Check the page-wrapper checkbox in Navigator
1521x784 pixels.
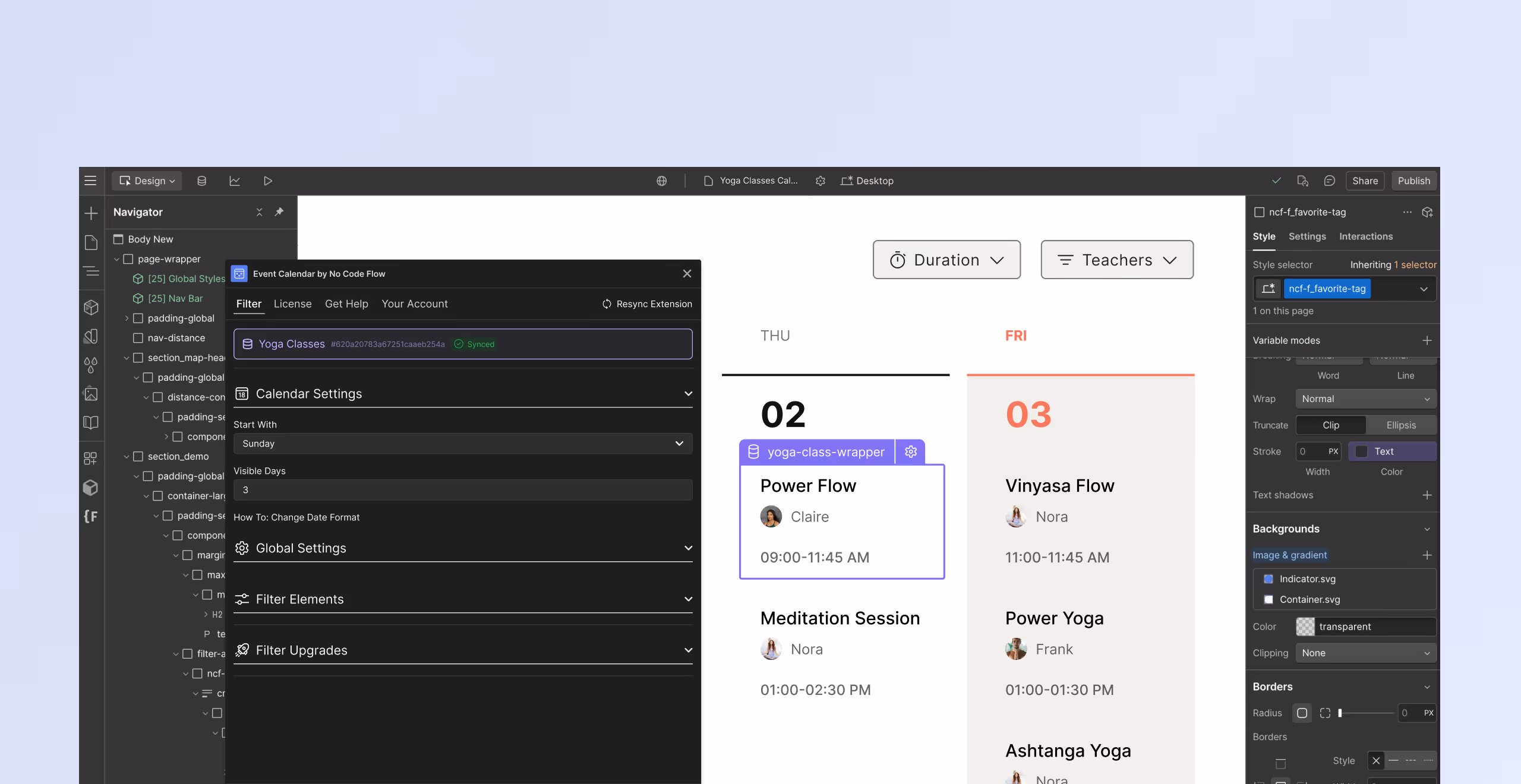[129, 258]
